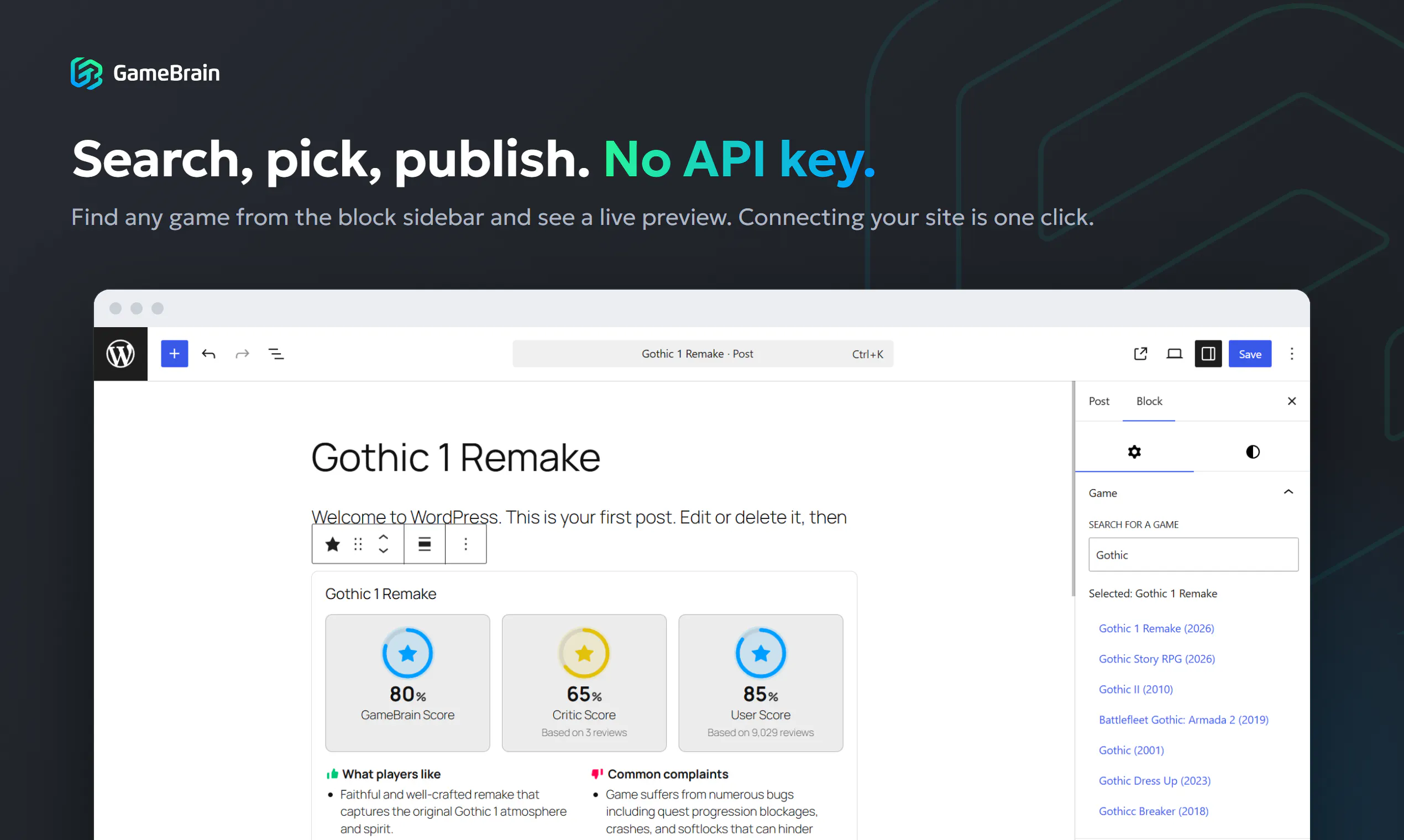1404x840 pixels.
Task: Open post preview in new tab icon
Action: 1141,354
